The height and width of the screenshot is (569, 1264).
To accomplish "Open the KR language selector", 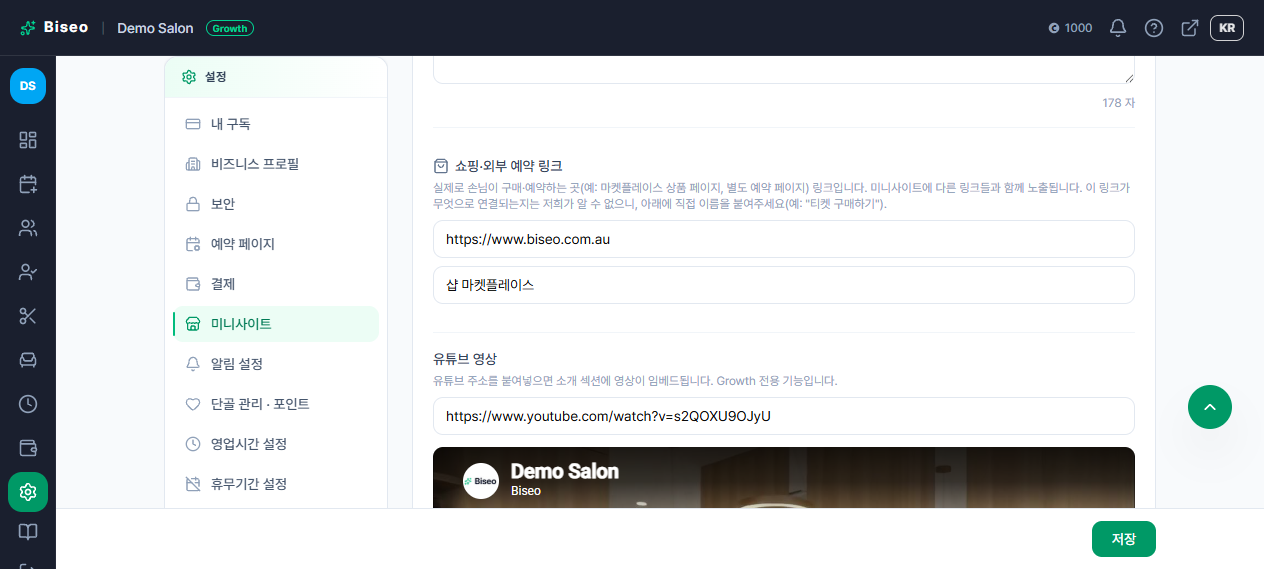I will (1227, 28).
